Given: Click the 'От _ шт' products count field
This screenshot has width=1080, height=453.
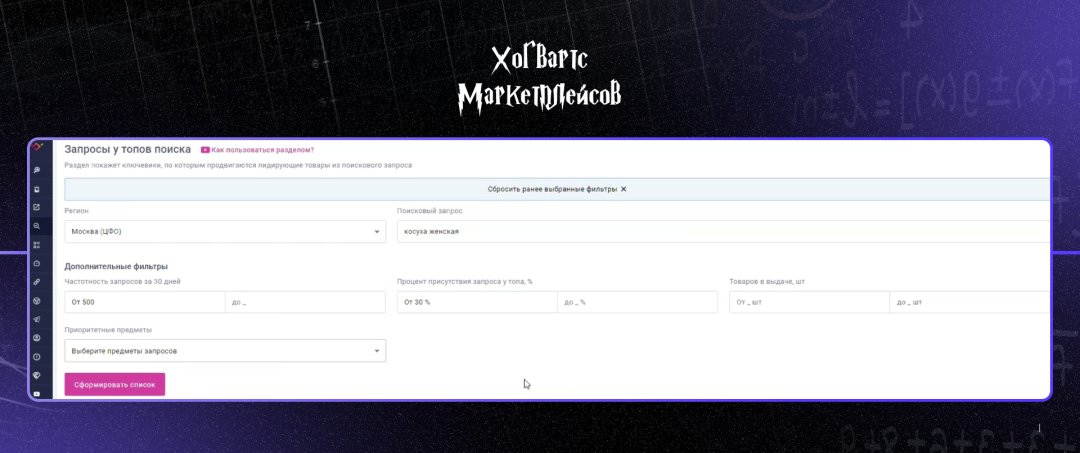Looking at the screenshot, I should (808, 302).
